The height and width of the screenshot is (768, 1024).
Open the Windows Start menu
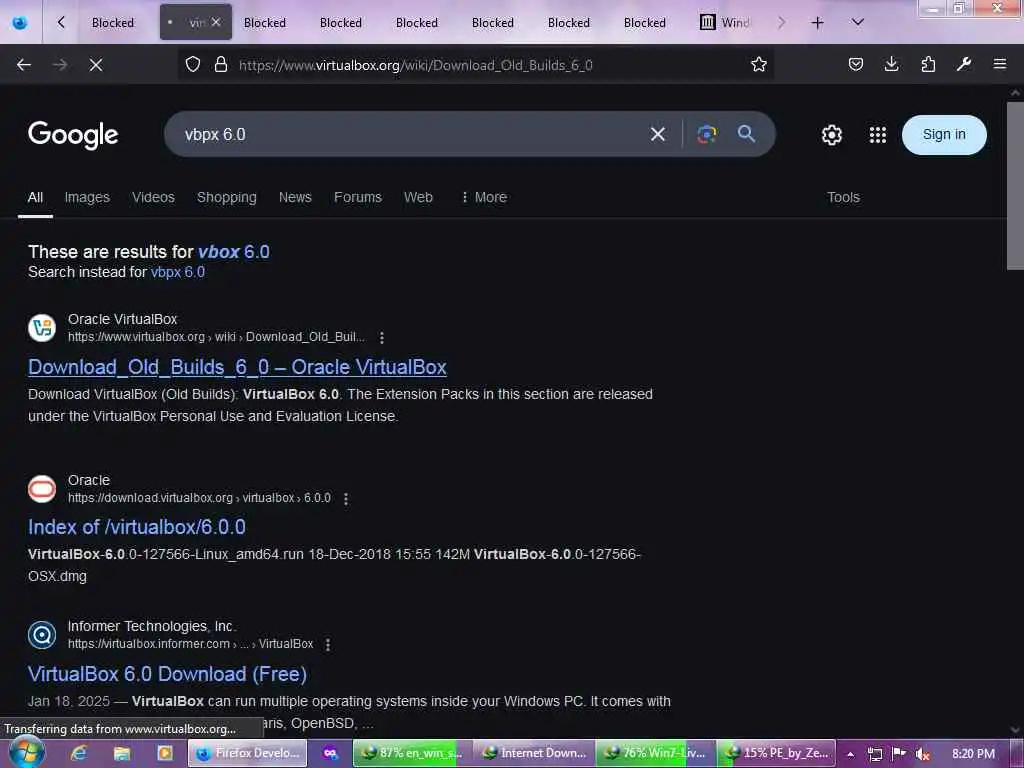point(26,753)
